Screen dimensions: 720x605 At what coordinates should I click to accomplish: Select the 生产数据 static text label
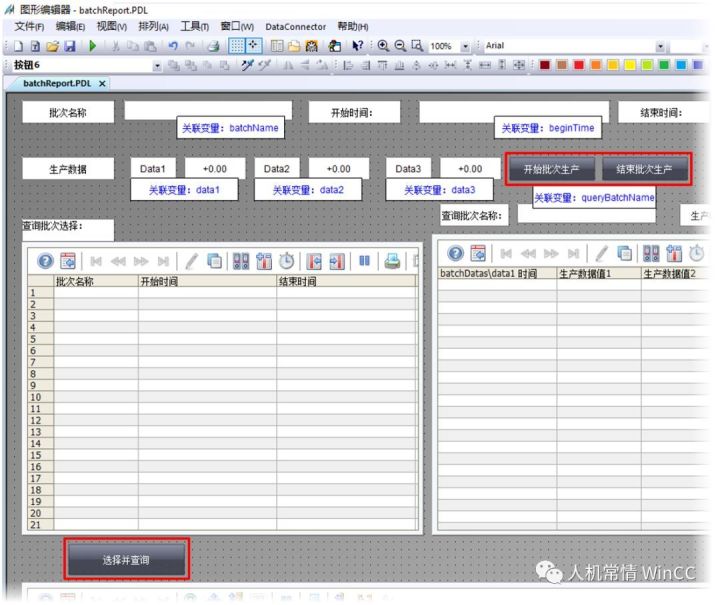point(68,169)
